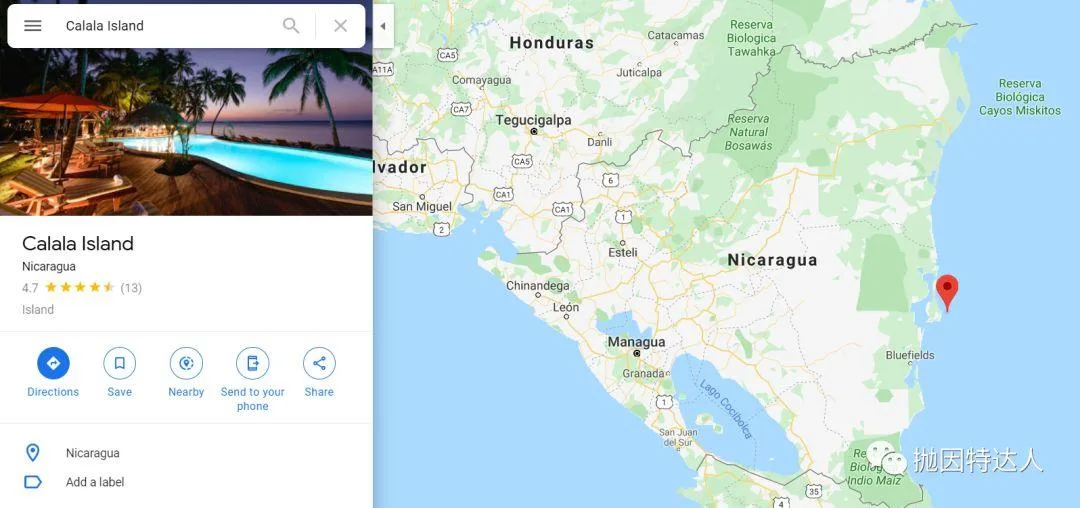Screen dimensions: 1080x508
Task: Collapse the side panel arrow
Action: [x=383, y=26]
